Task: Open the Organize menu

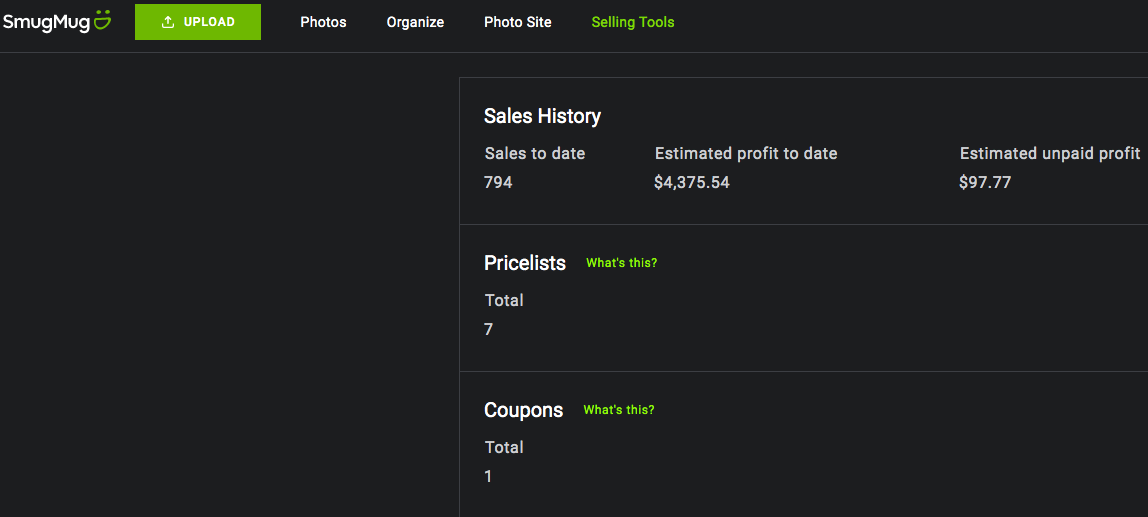Action: click(x=415, y=22)
